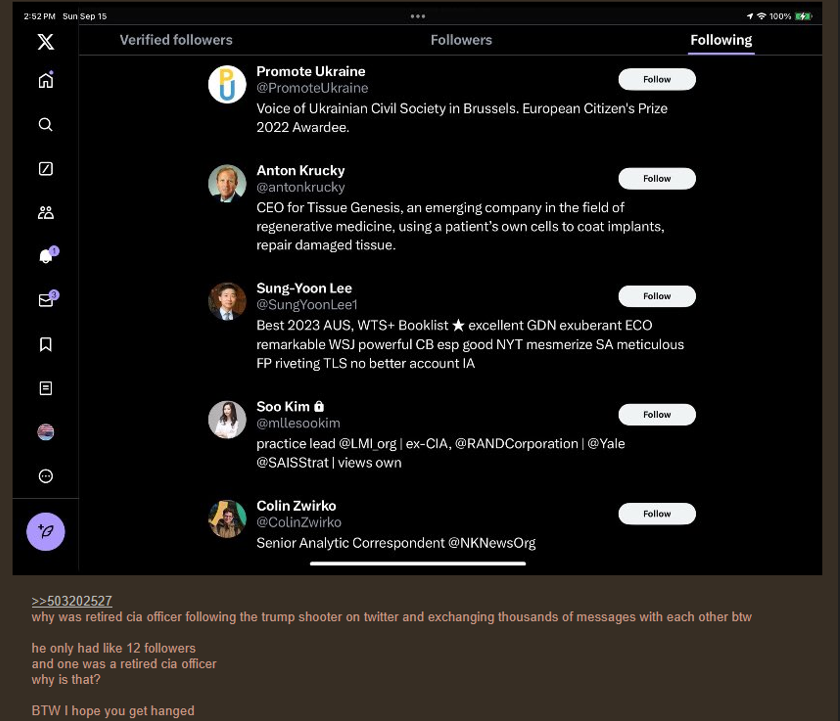This screenshot has height=721, width=840.
Task: Open the Grok slash icon
Action: coord(46,169)
